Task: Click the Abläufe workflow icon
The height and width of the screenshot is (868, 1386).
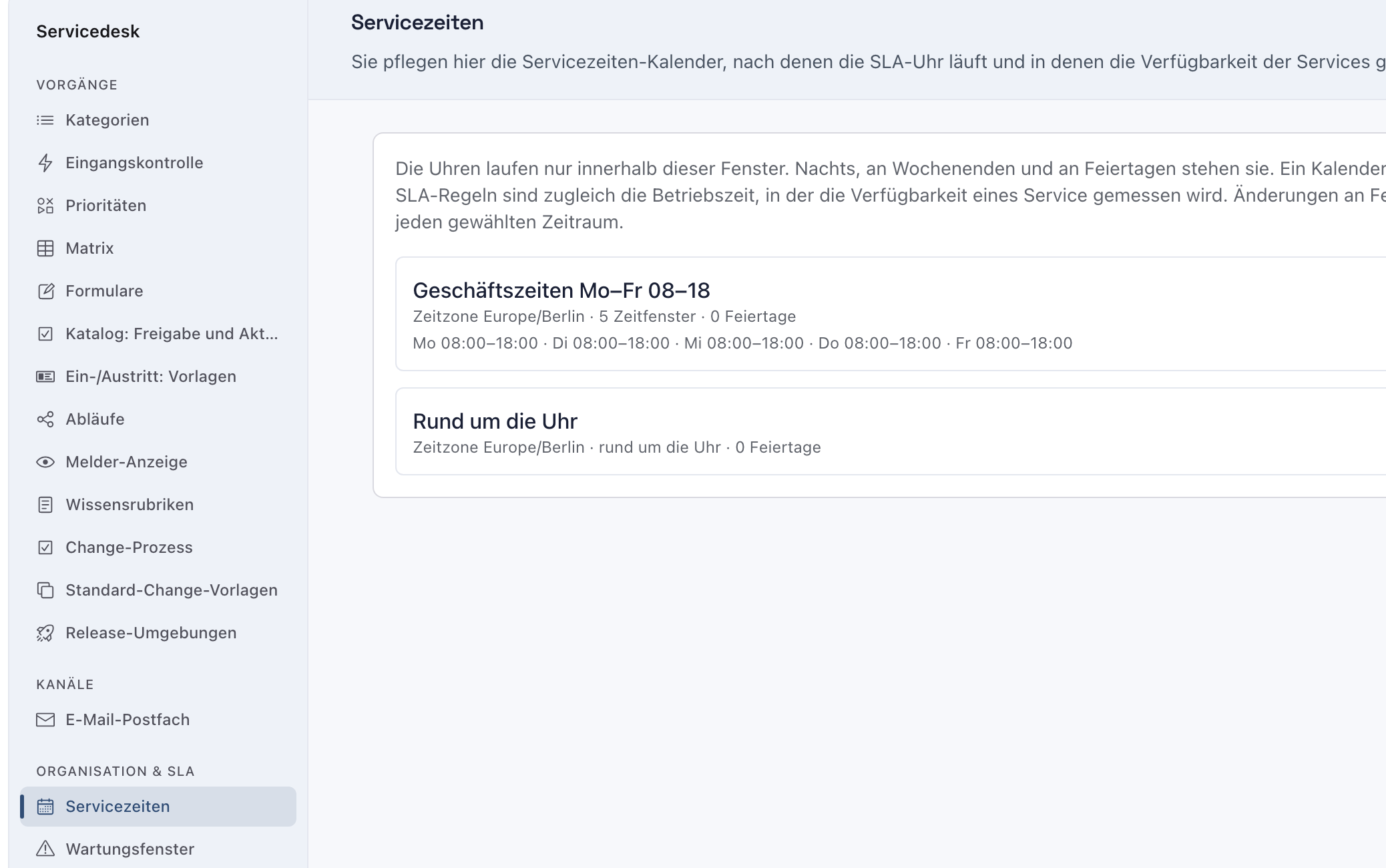Action: pyautogui.click(x=45, y=419)
